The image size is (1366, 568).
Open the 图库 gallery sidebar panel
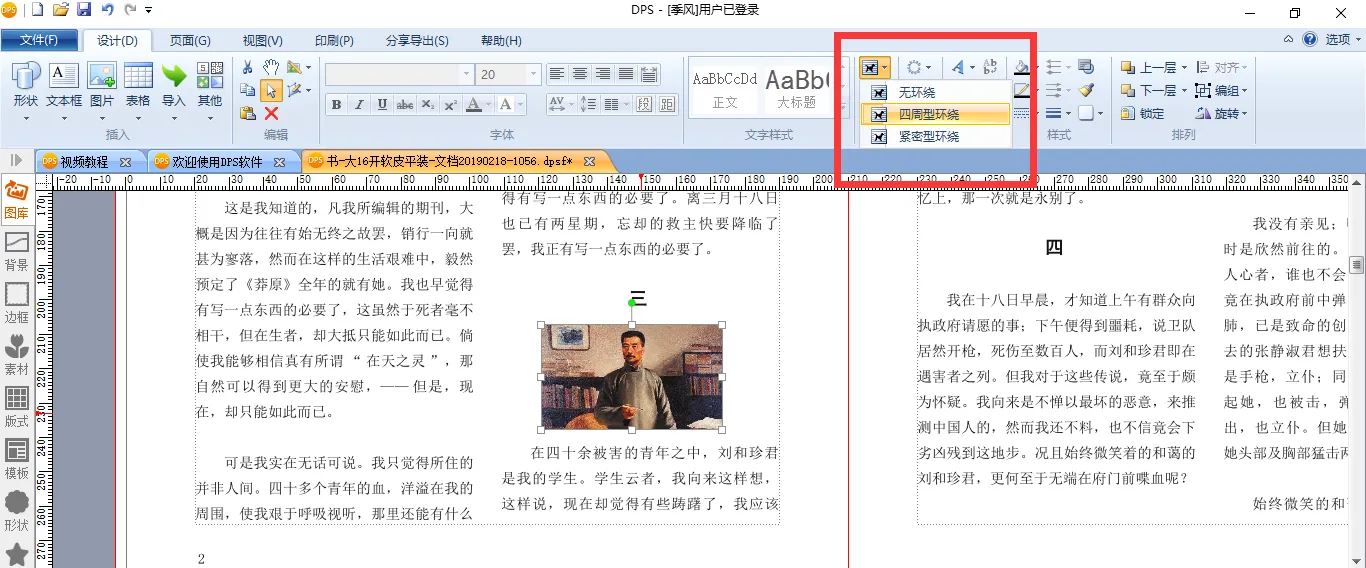(x=17, y=198)
